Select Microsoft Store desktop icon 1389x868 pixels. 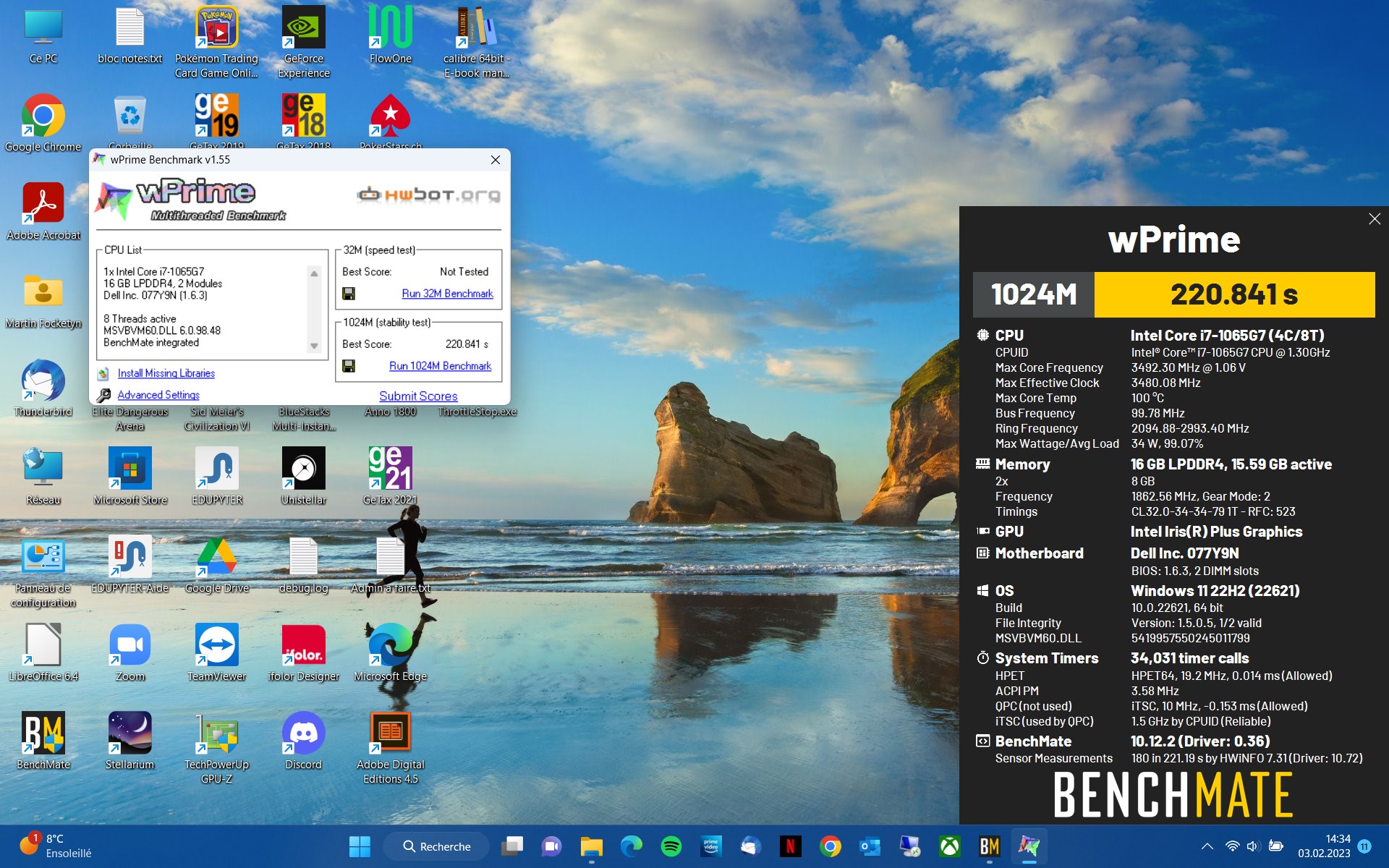point(130,476)
